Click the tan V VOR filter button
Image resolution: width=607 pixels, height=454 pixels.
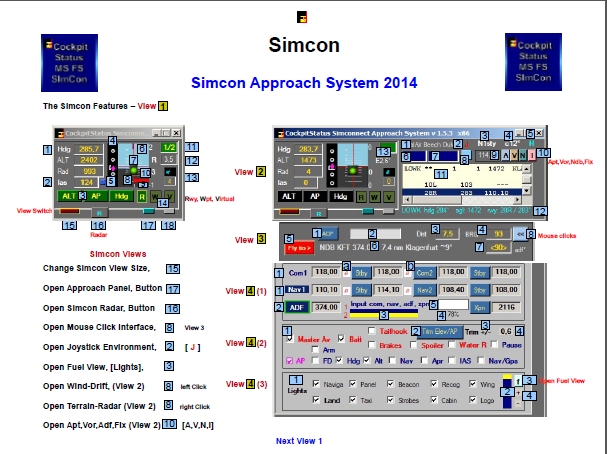click(x=514, y=155)
